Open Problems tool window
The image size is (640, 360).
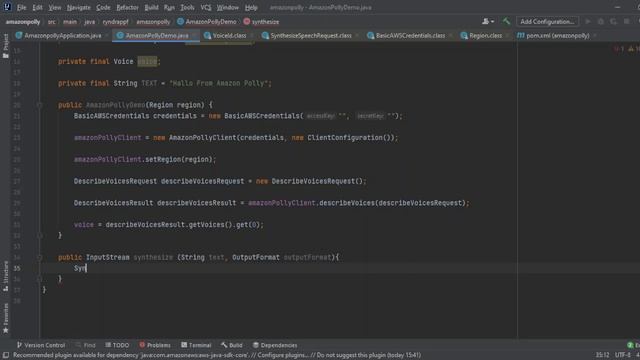pos(155,345)
